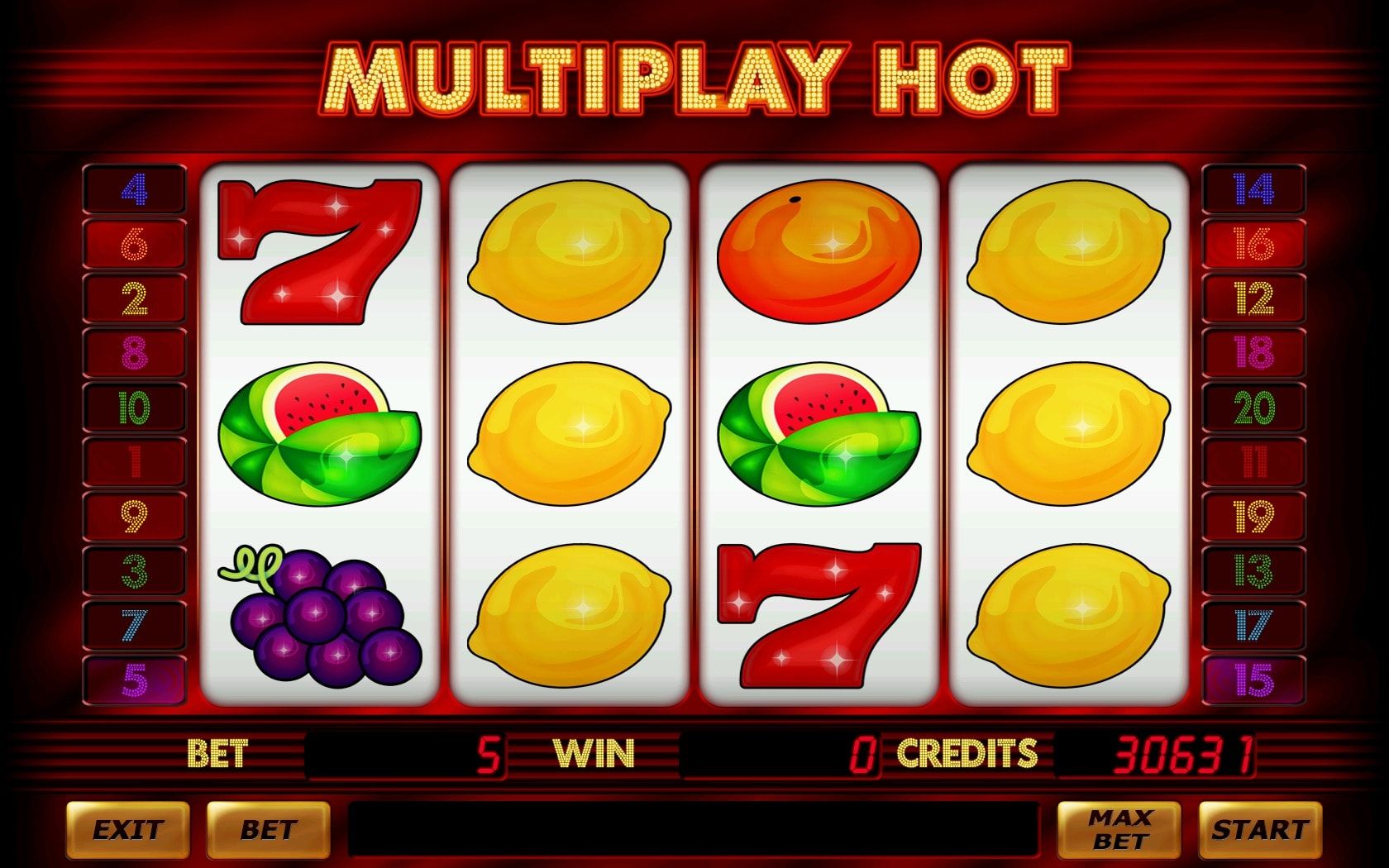Select payline 14 indicator

[x=1253, y=189]
